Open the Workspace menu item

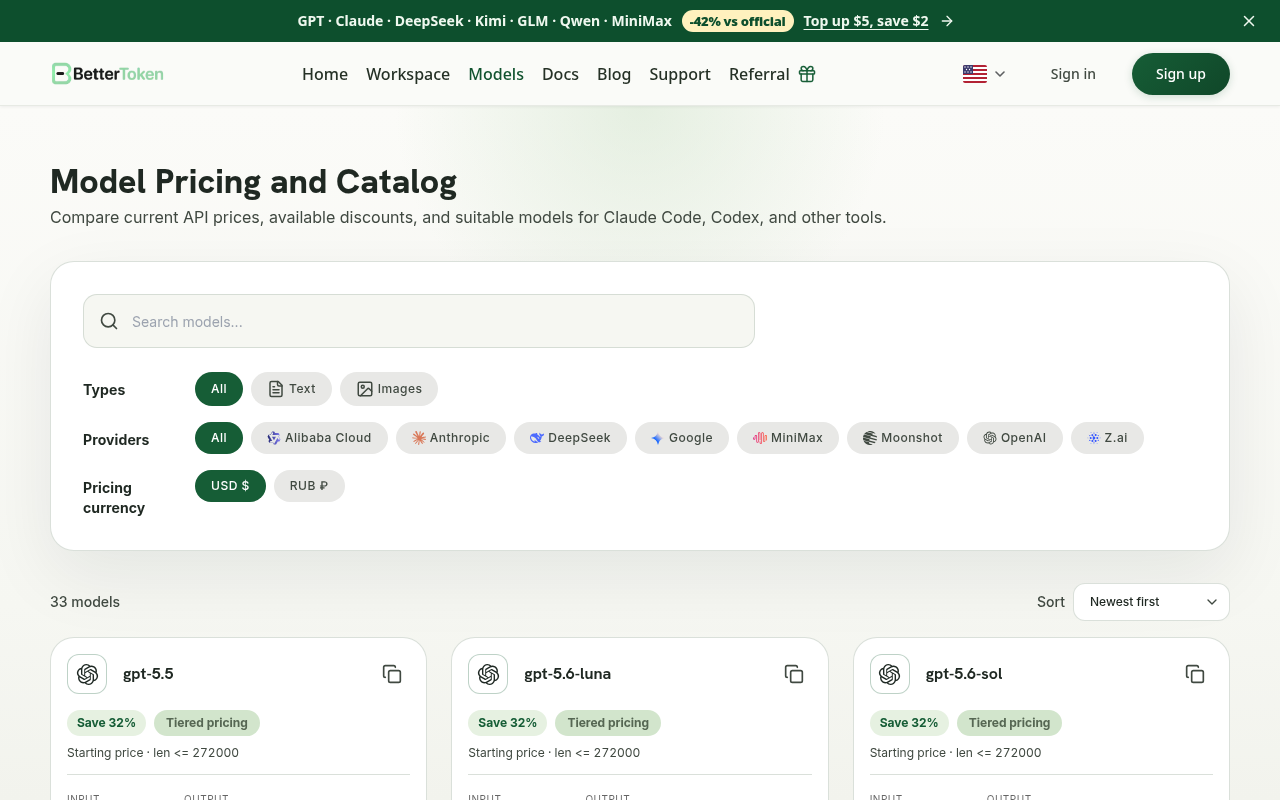click(x=408, y=74)
